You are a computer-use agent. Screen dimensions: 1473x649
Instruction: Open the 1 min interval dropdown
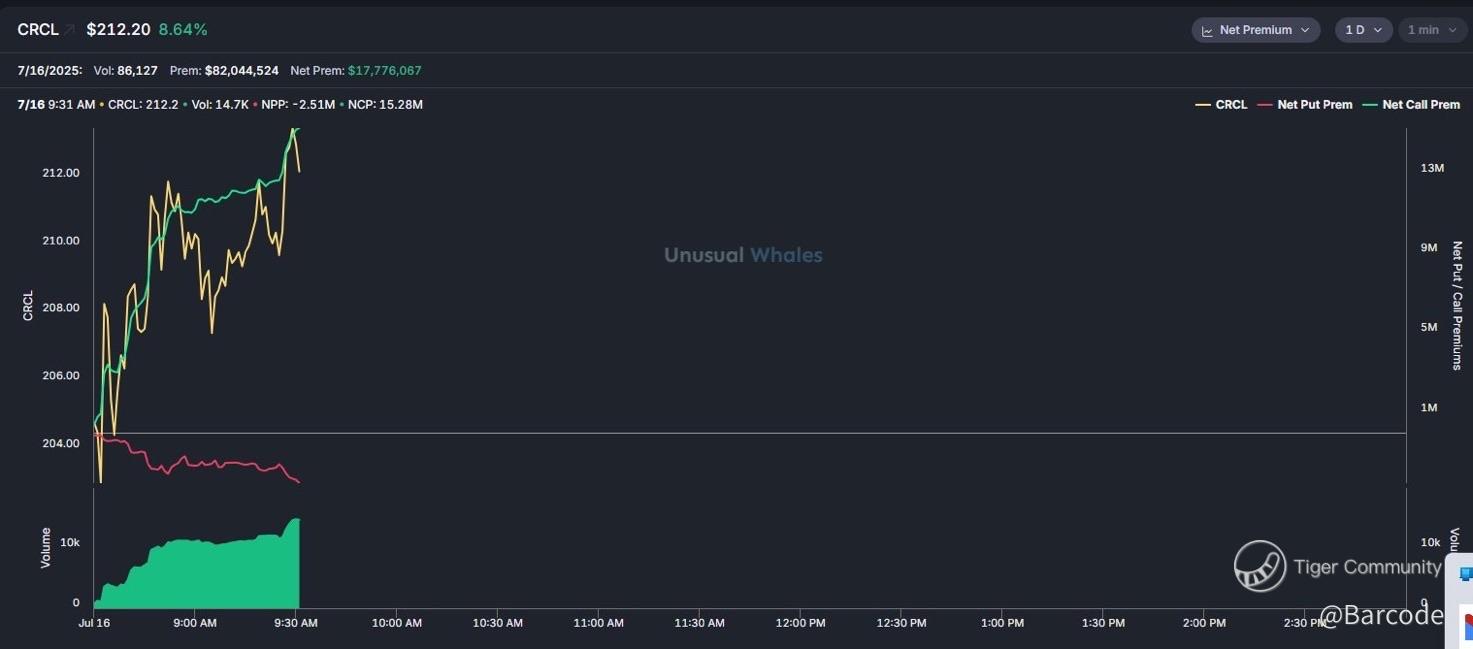[1431, 30]
